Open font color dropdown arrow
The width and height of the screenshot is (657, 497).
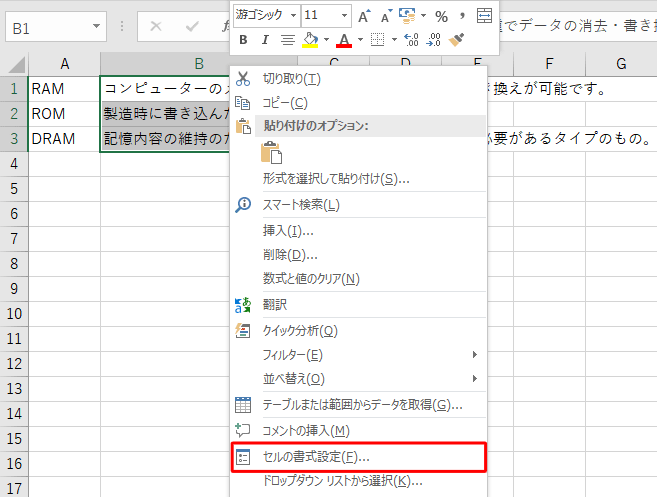(360, 40)
